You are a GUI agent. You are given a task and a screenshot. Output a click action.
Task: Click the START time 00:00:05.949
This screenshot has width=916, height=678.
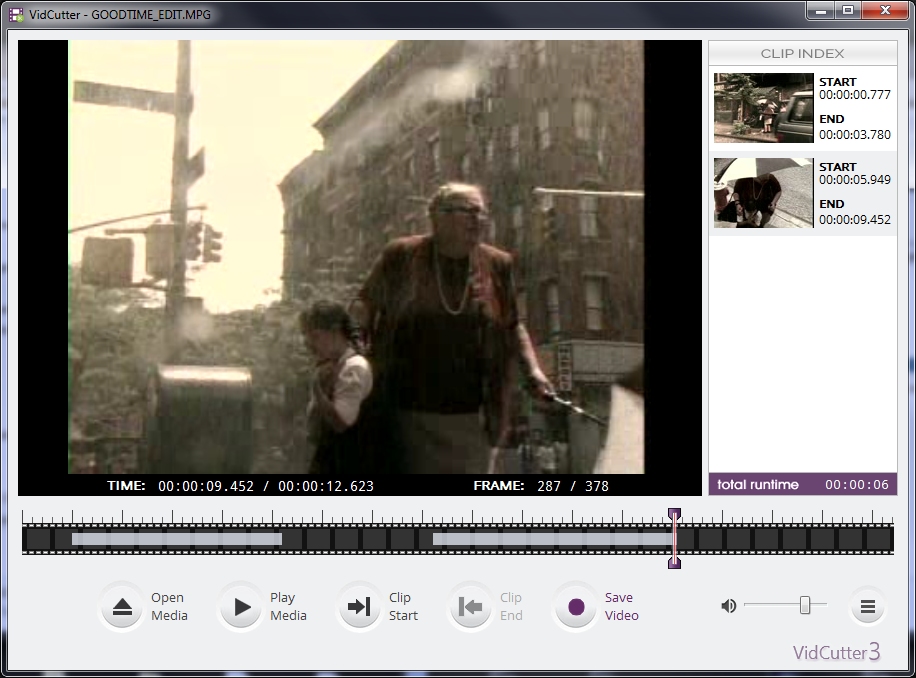[x=855, y=180]
